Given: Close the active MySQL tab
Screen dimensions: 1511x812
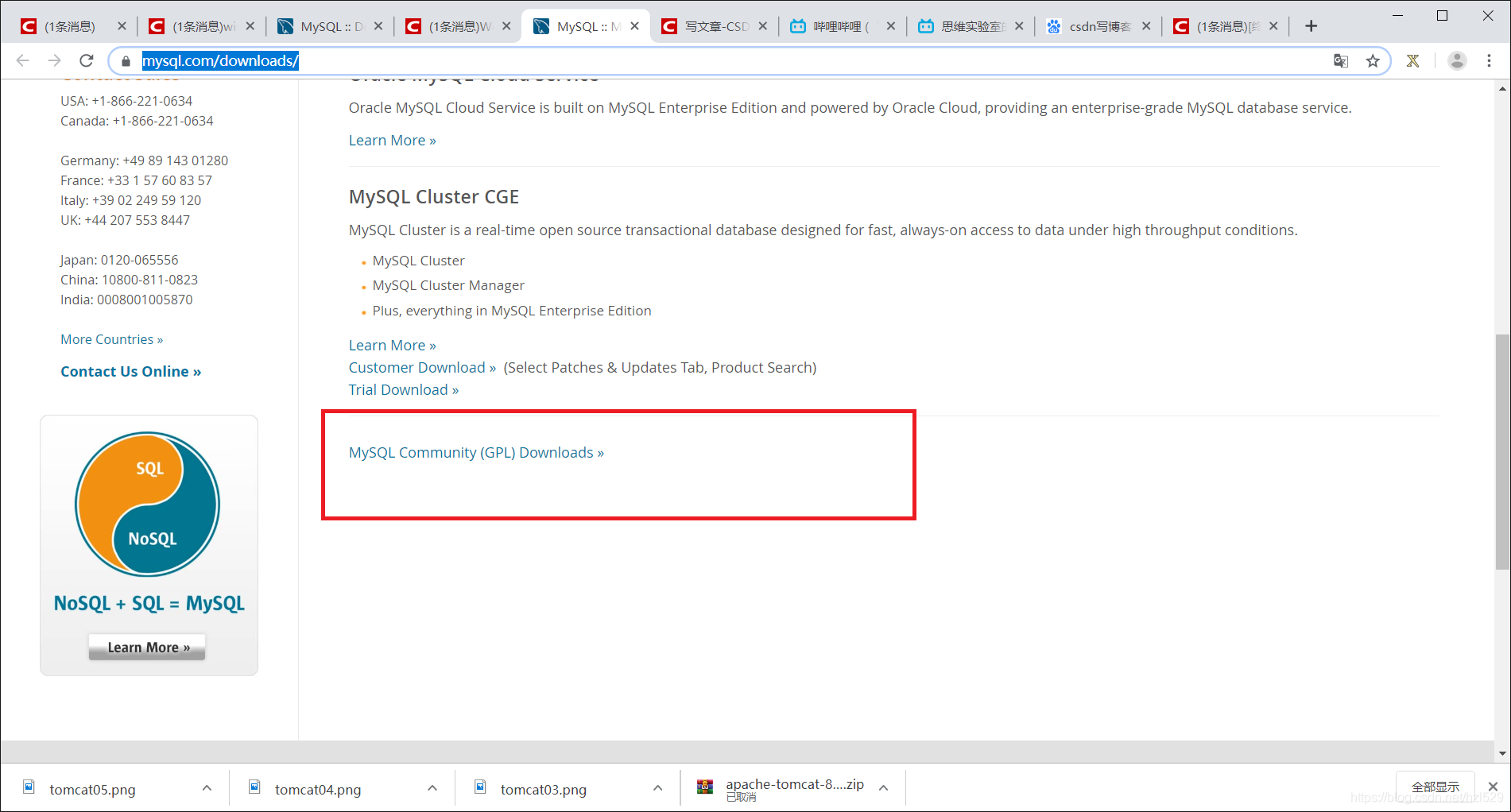Looking at the screenshot, I should coord(634,26).
